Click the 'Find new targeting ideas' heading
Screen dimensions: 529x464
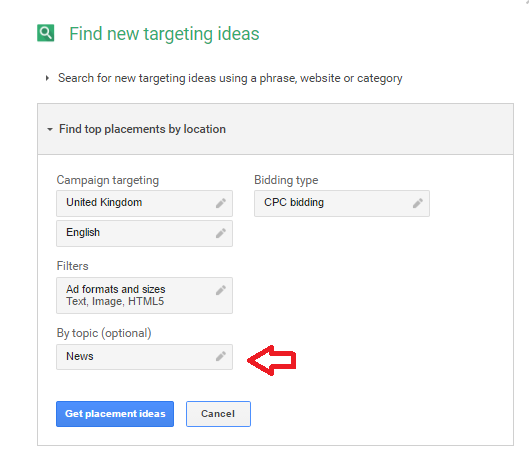point(164,34)
